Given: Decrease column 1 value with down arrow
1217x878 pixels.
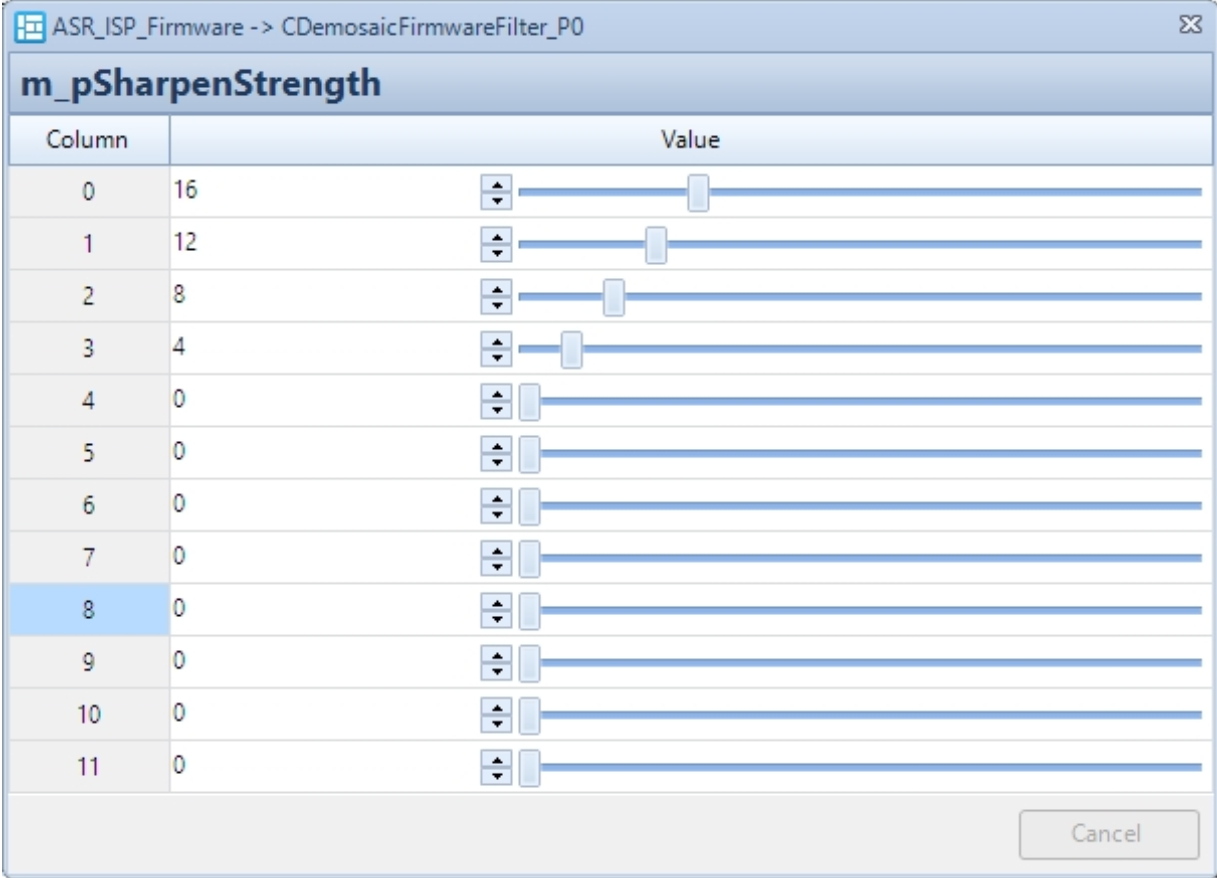Looking at the screenshot, I should pyautogui.click(x=497, y=250).
